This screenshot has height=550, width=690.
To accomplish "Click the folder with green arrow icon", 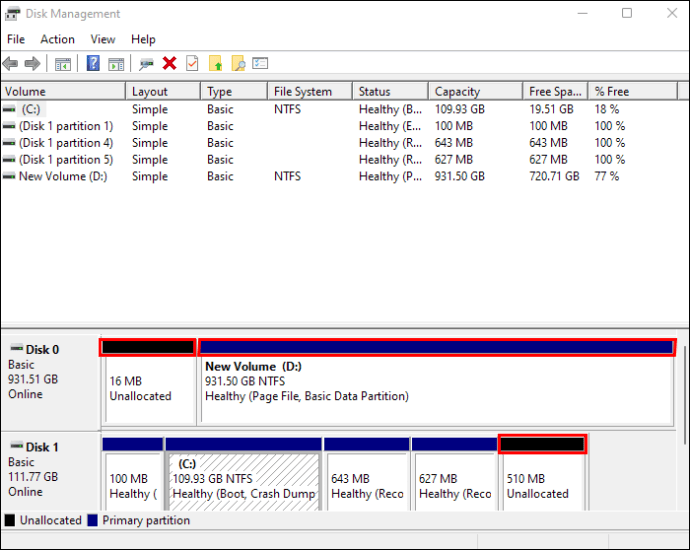I will [x=215, y=63].
